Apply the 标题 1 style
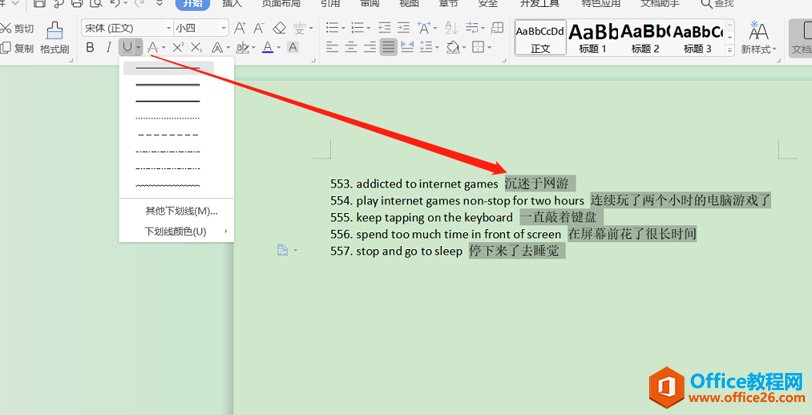The width and height of the screenshot is (812, 415). click(593, 37)
